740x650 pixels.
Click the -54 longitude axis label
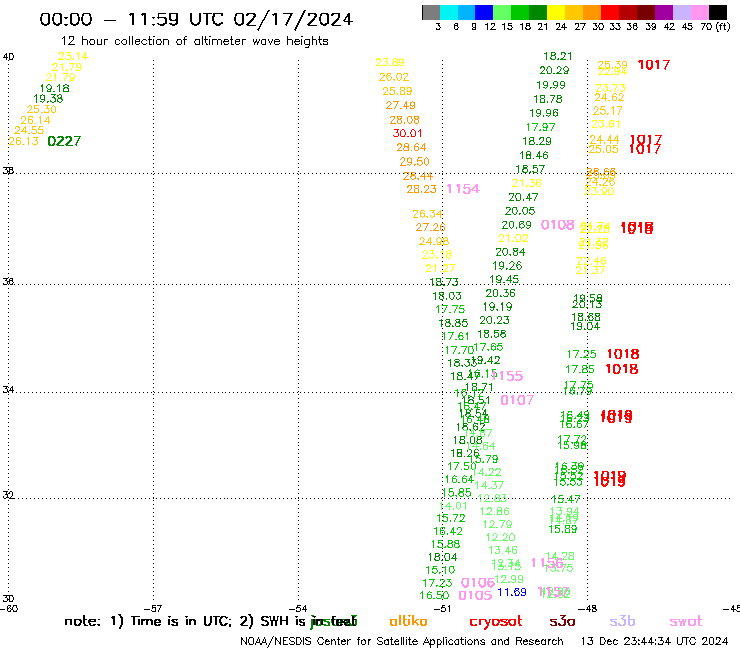pos(298,608)
